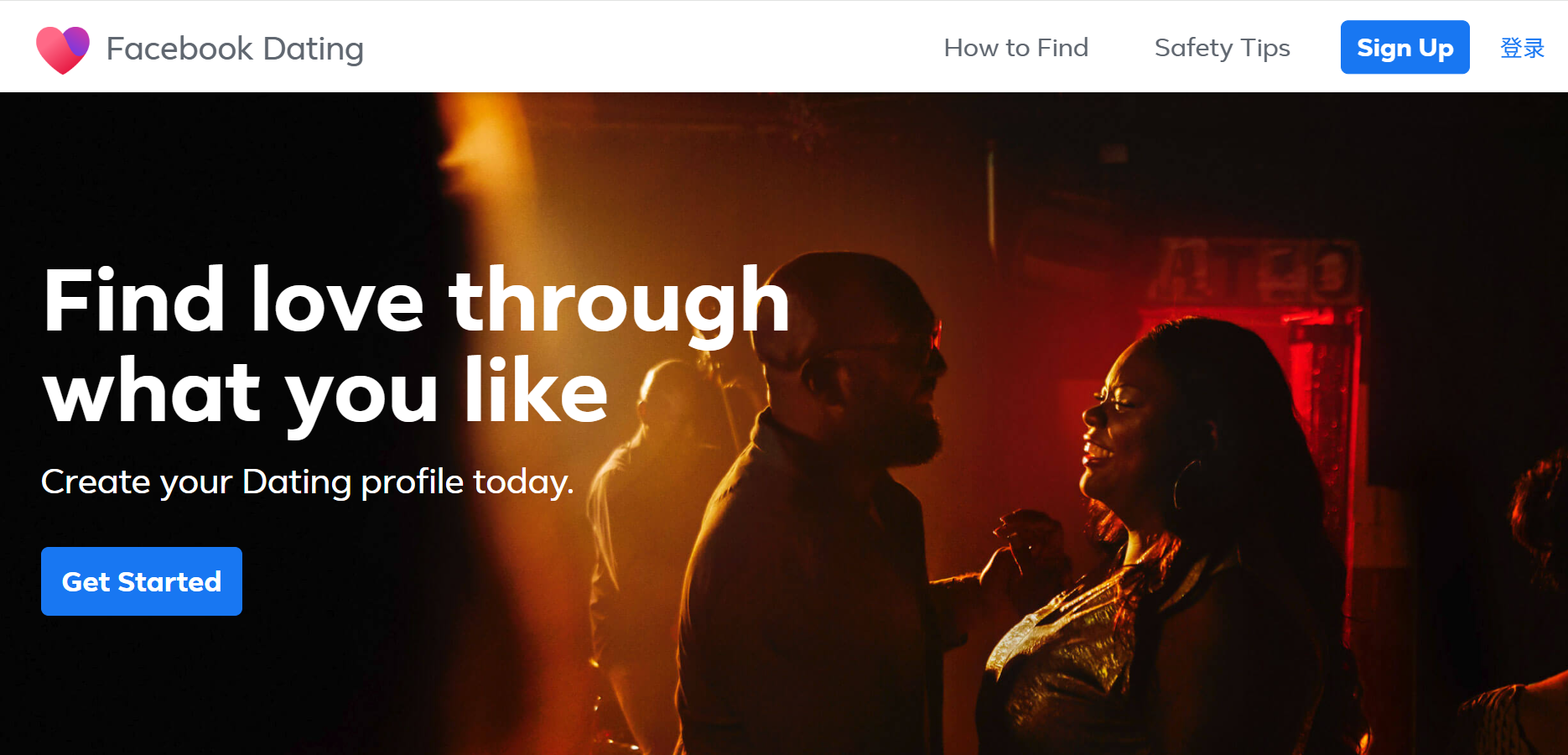Click the heart-shaped Facebook Dating logo

click(63, 49)
